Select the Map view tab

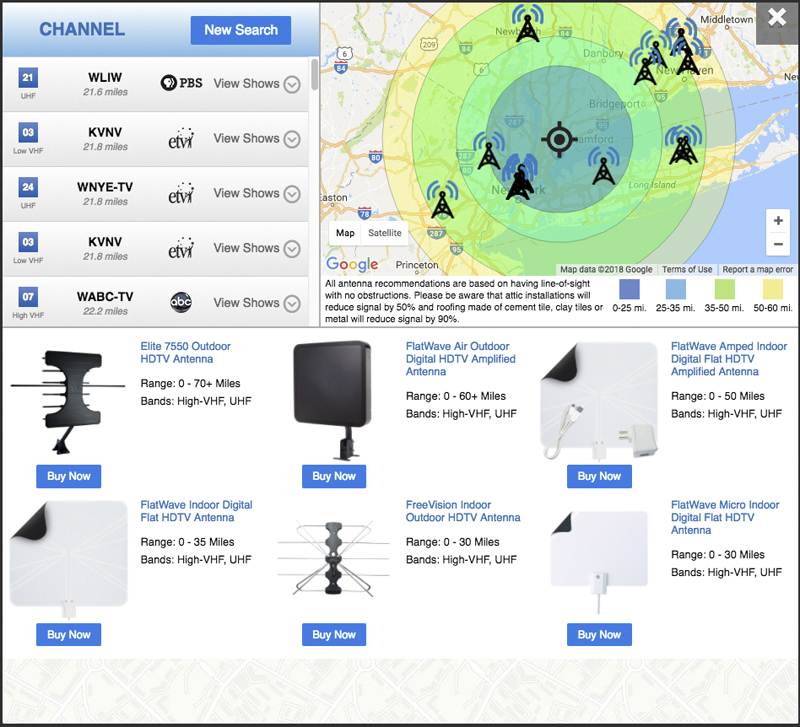point(345,232)
